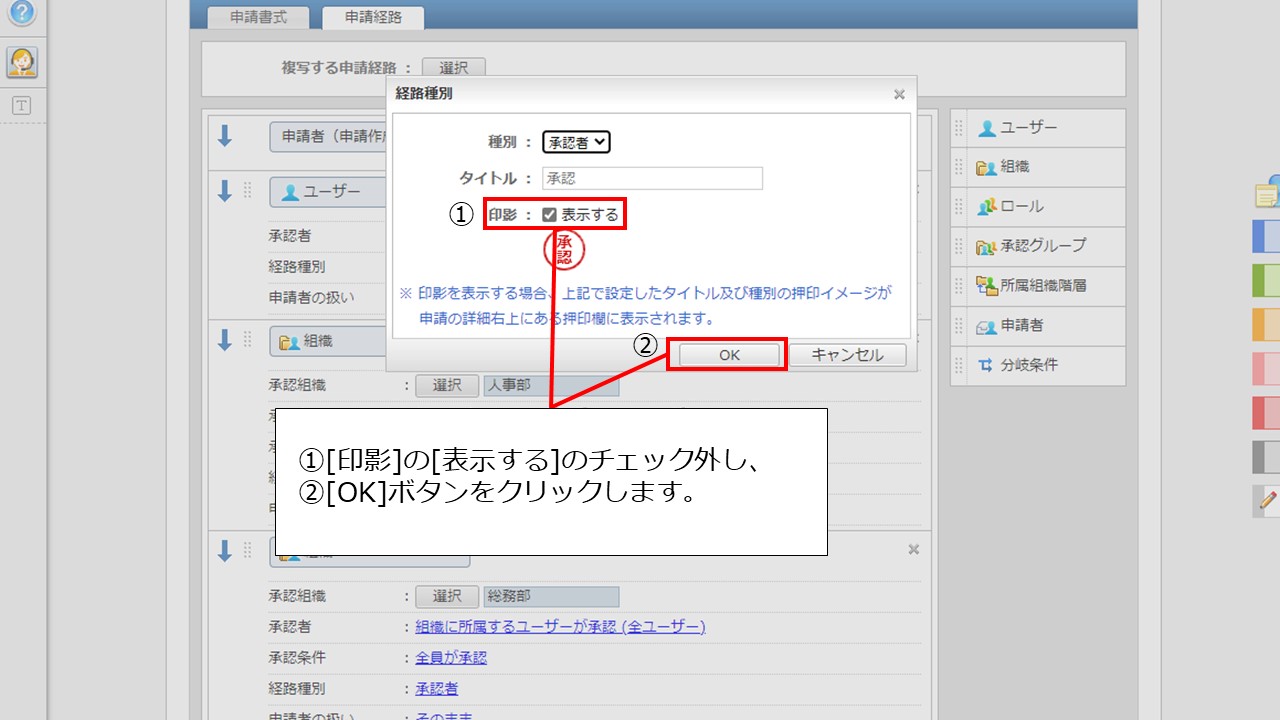Uncheck the 表示する checkbox for 印影

[549, 215]
